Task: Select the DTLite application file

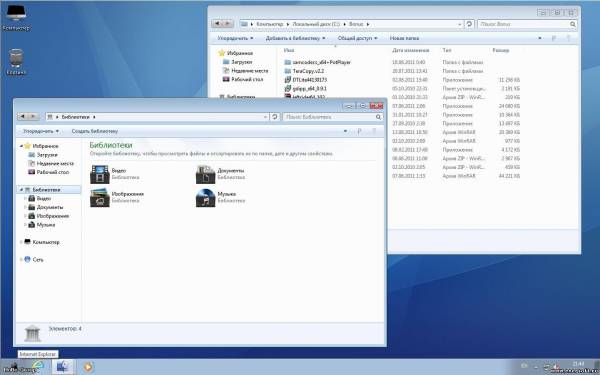Action: (305, 80)
